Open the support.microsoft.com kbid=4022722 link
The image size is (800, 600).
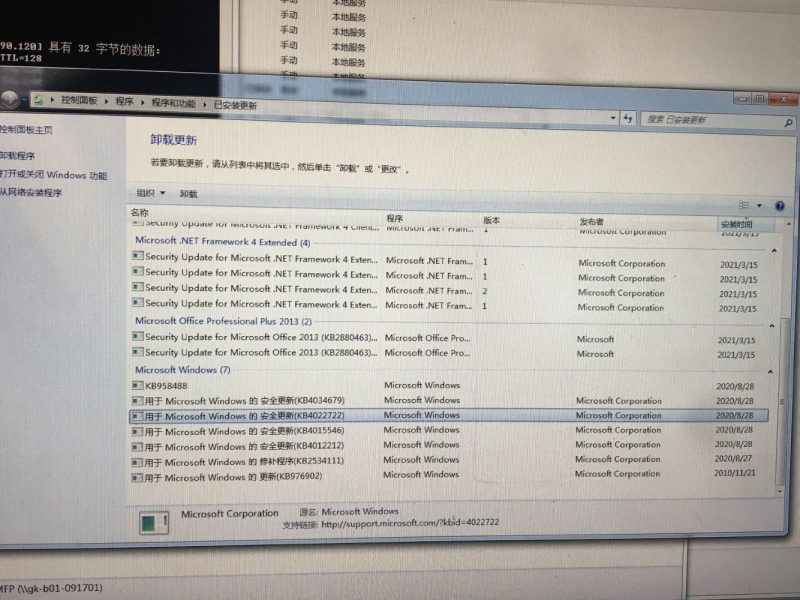coord(410,523)
